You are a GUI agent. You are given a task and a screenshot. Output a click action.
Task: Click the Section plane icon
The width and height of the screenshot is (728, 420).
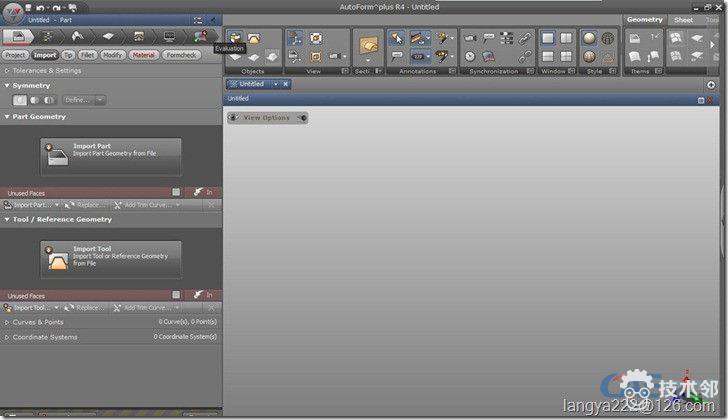point(369,46)
